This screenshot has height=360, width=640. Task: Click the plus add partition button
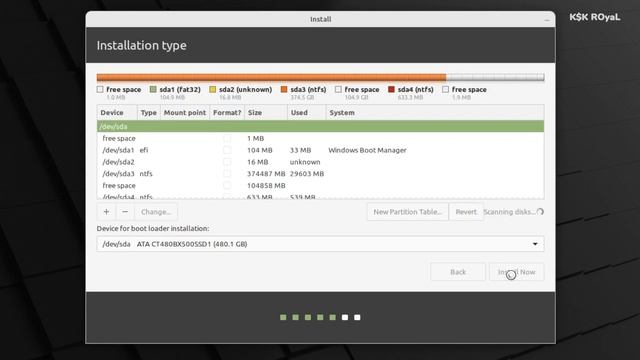(x=106, y=212)
